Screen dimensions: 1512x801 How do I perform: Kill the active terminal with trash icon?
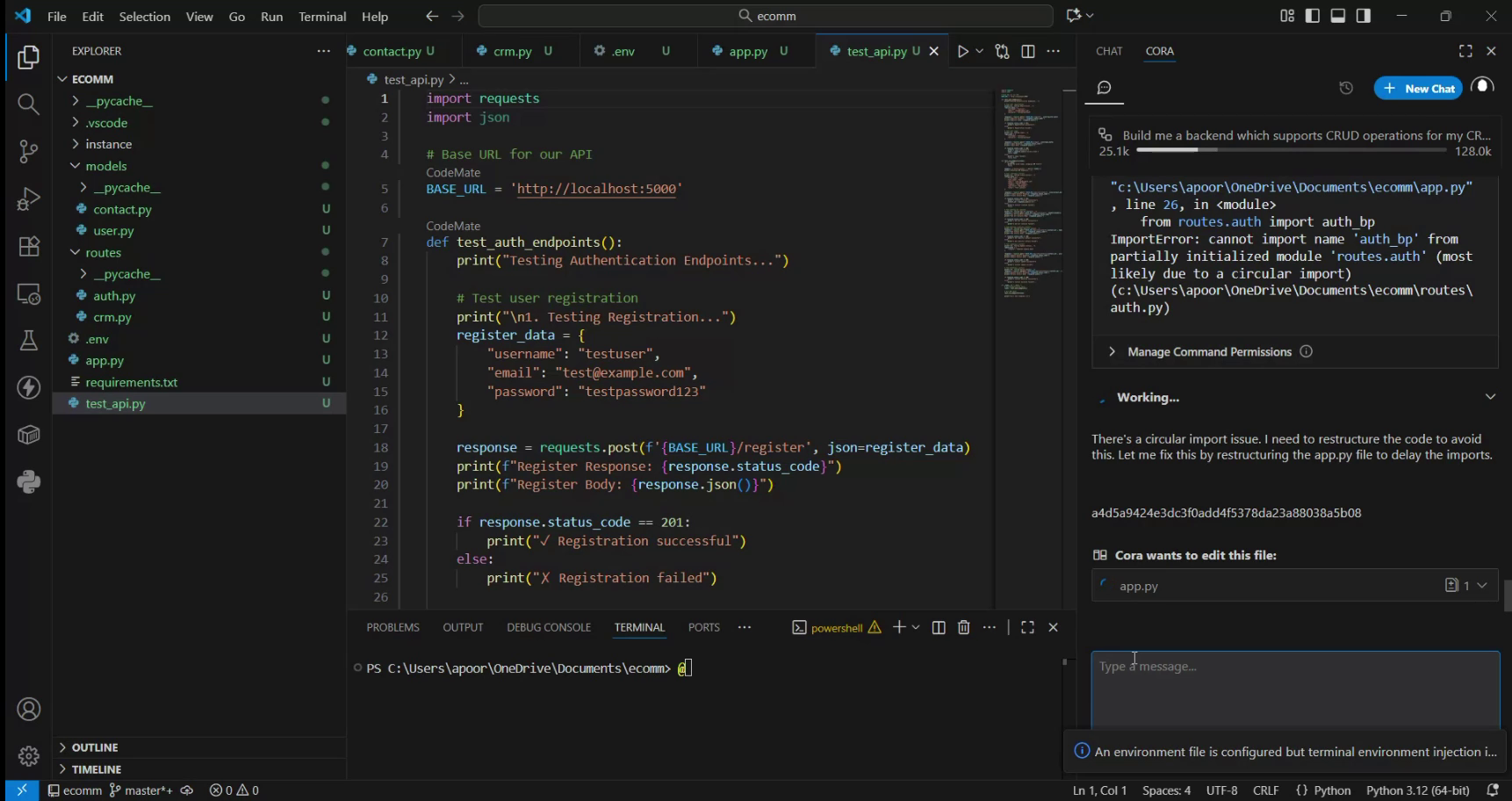[963, 627]
